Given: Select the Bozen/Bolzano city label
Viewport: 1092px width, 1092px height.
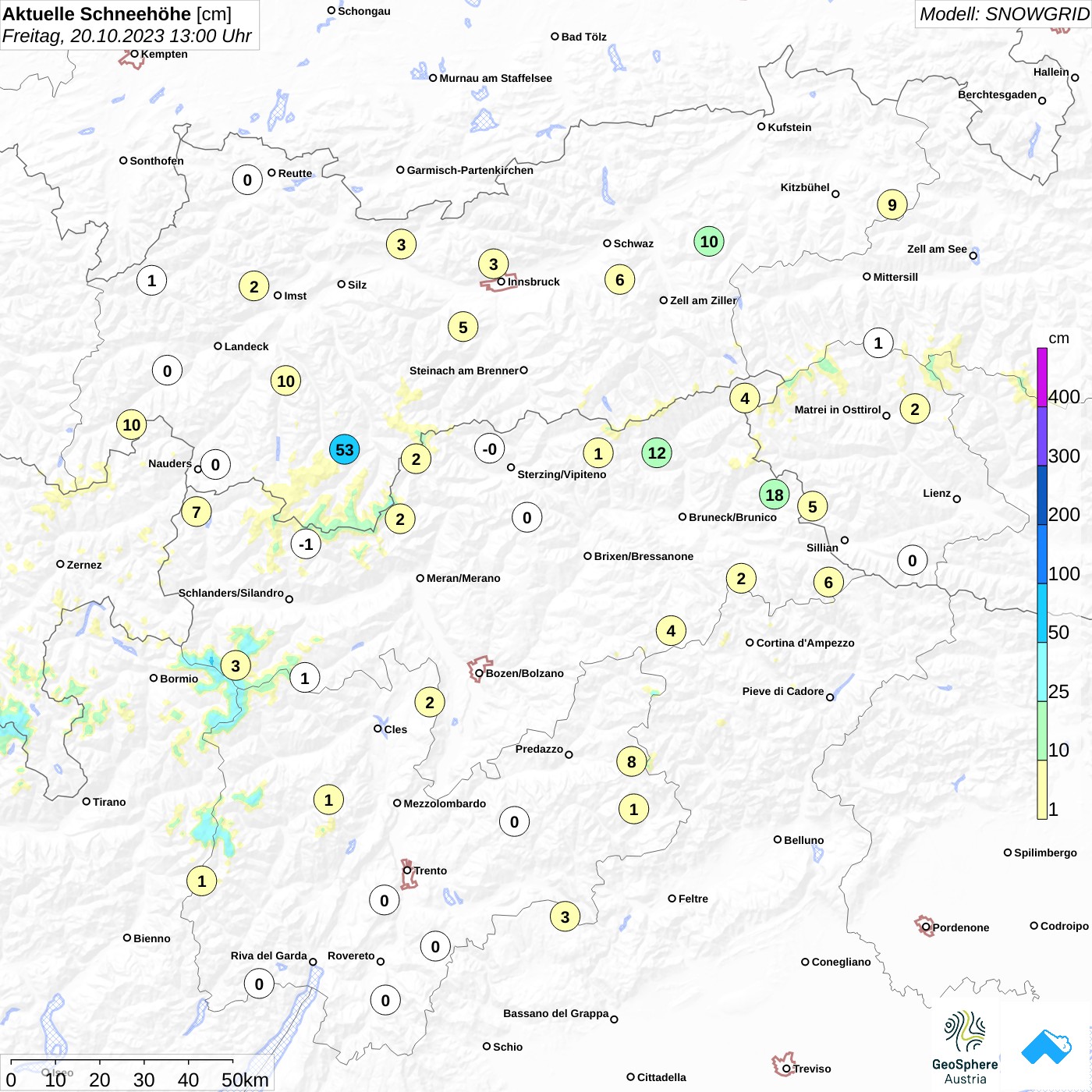Looking at the screenshot, I should click(524, 673).
